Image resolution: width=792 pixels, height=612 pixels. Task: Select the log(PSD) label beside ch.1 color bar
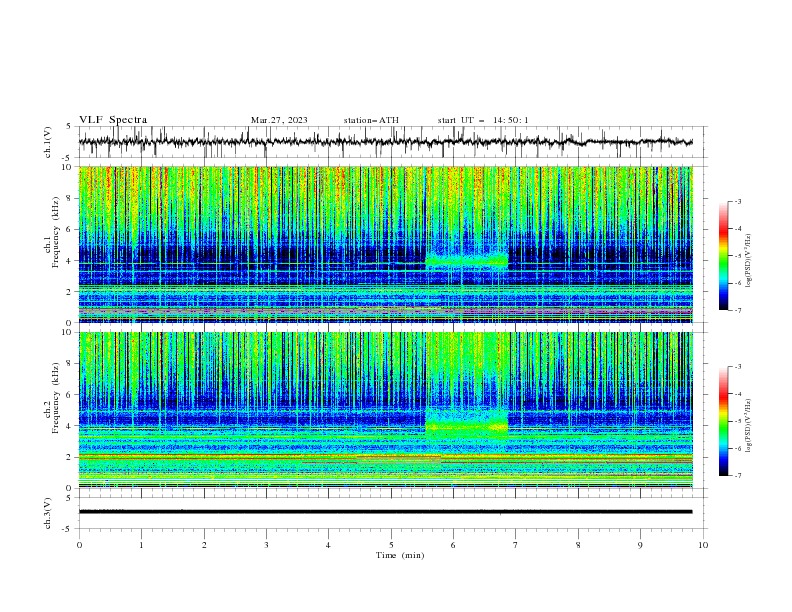click(748, 261)
